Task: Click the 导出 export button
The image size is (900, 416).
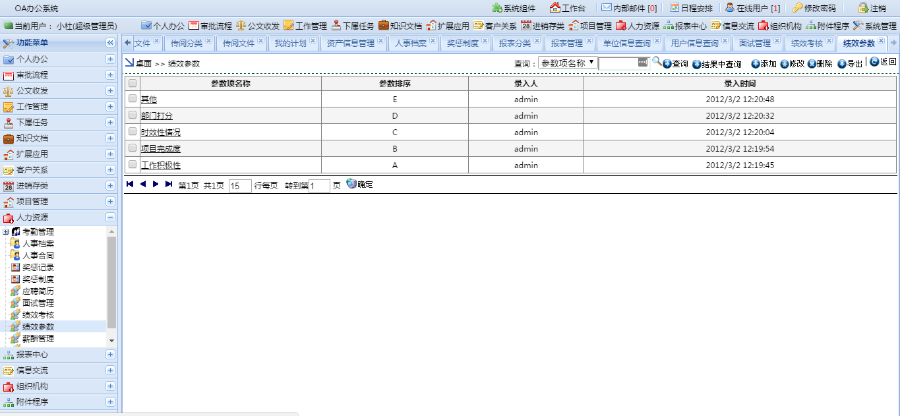Action: click(x=850, y=64)
